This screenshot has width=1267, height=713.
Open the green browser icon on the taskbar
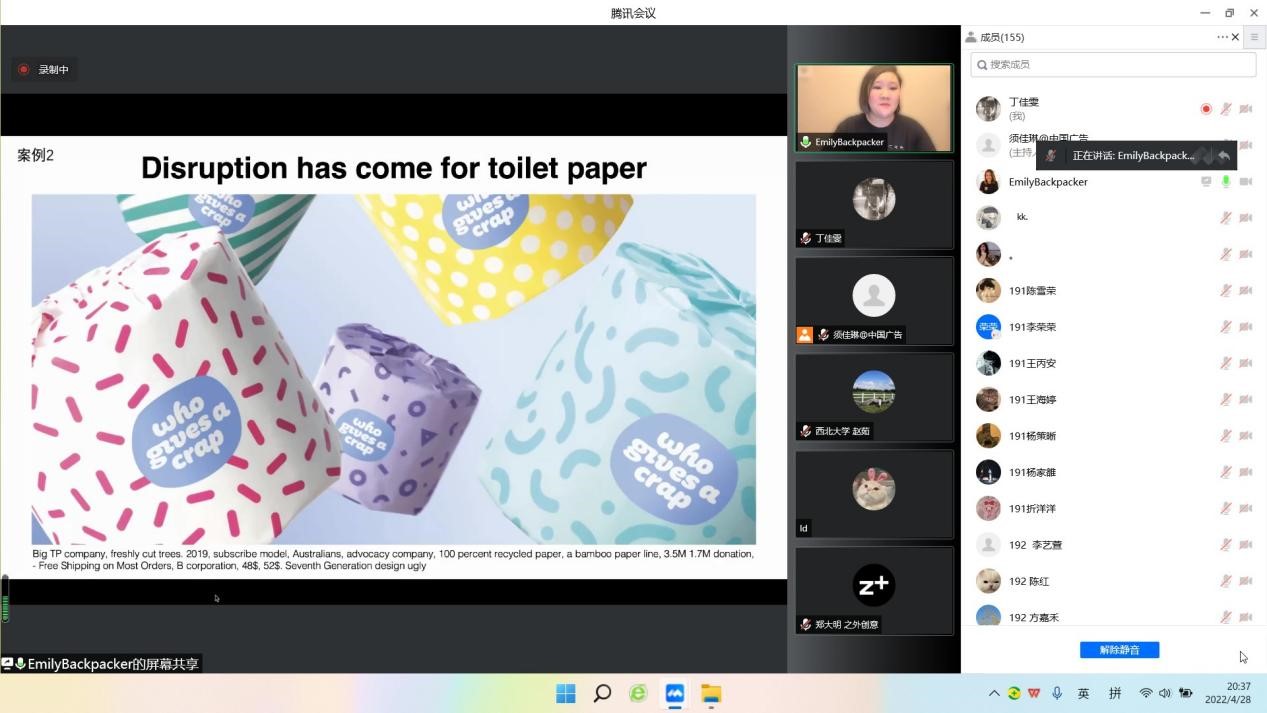pyautogui.click(x=638, y=694)
